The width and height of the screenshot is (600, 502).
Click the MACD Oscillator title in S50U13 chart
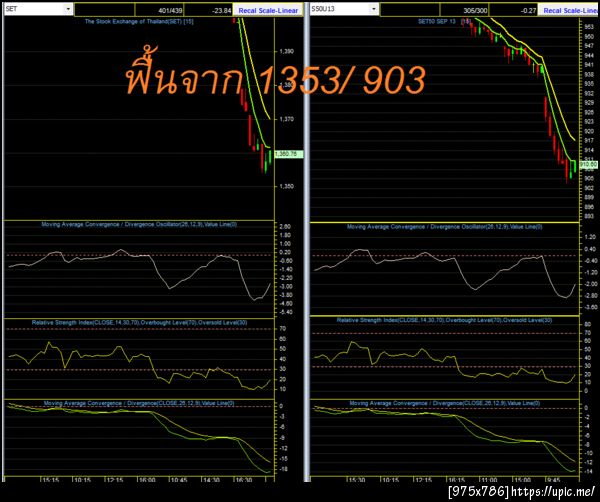pyautogui.click(x=444, y=227)
